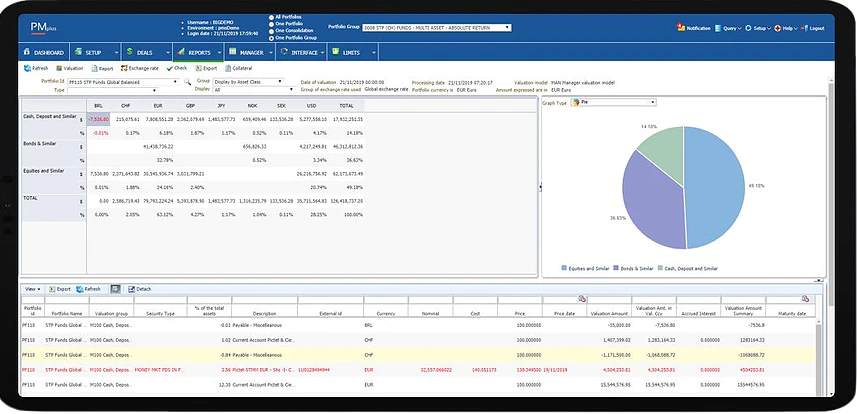Open the Collateral toolbar icon

[x=228, y=68]
